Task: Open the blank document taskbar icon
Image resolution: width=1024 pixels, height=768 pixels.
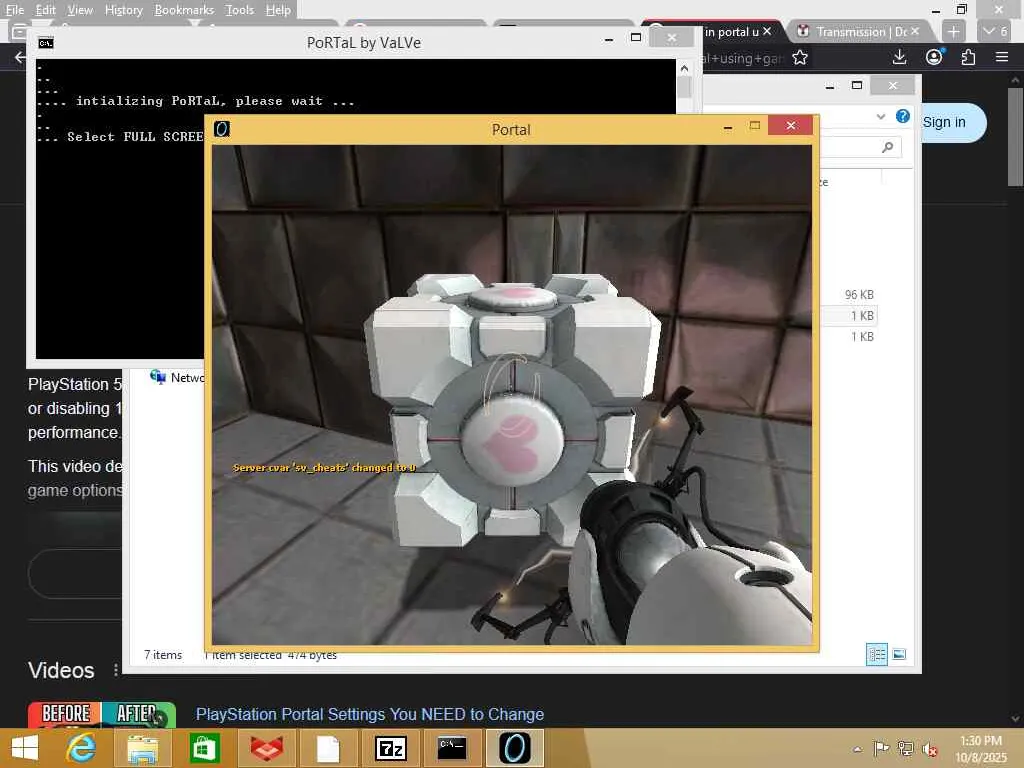Action: click(328, 748)
